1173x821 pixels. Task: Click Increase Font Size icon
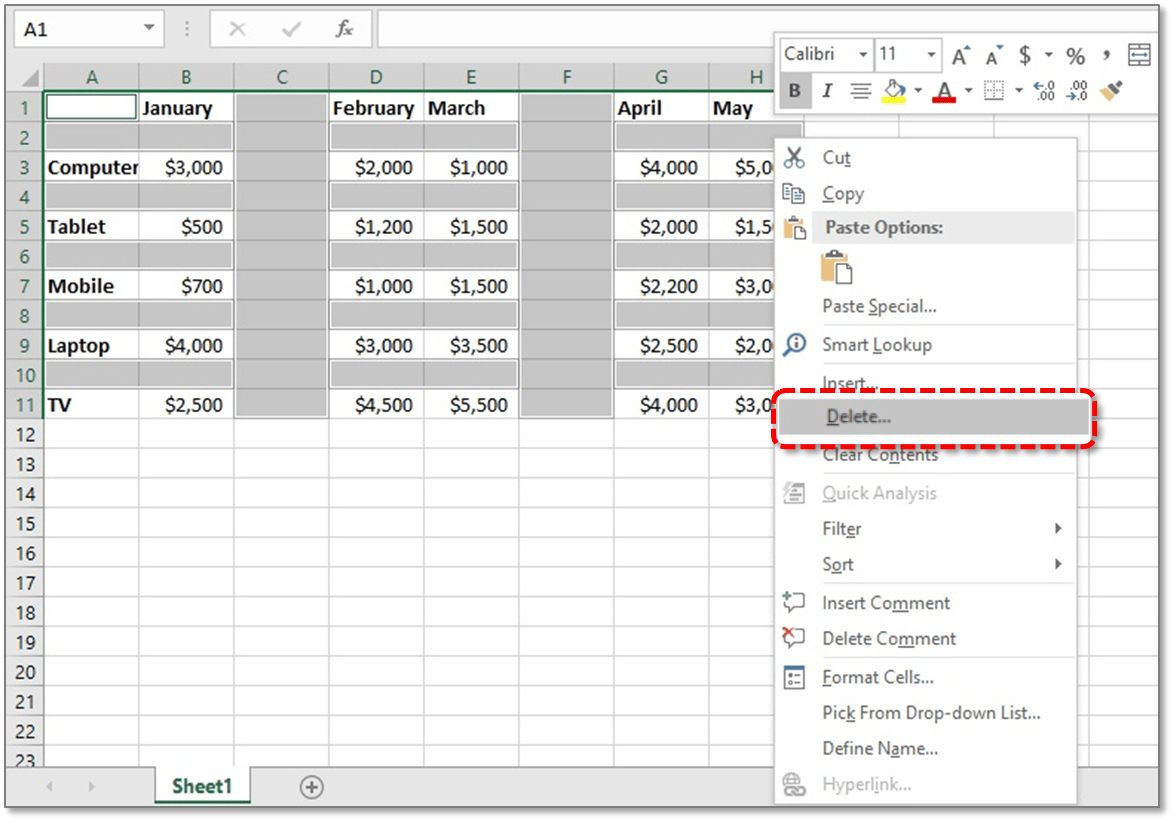(x=961, y=55)
